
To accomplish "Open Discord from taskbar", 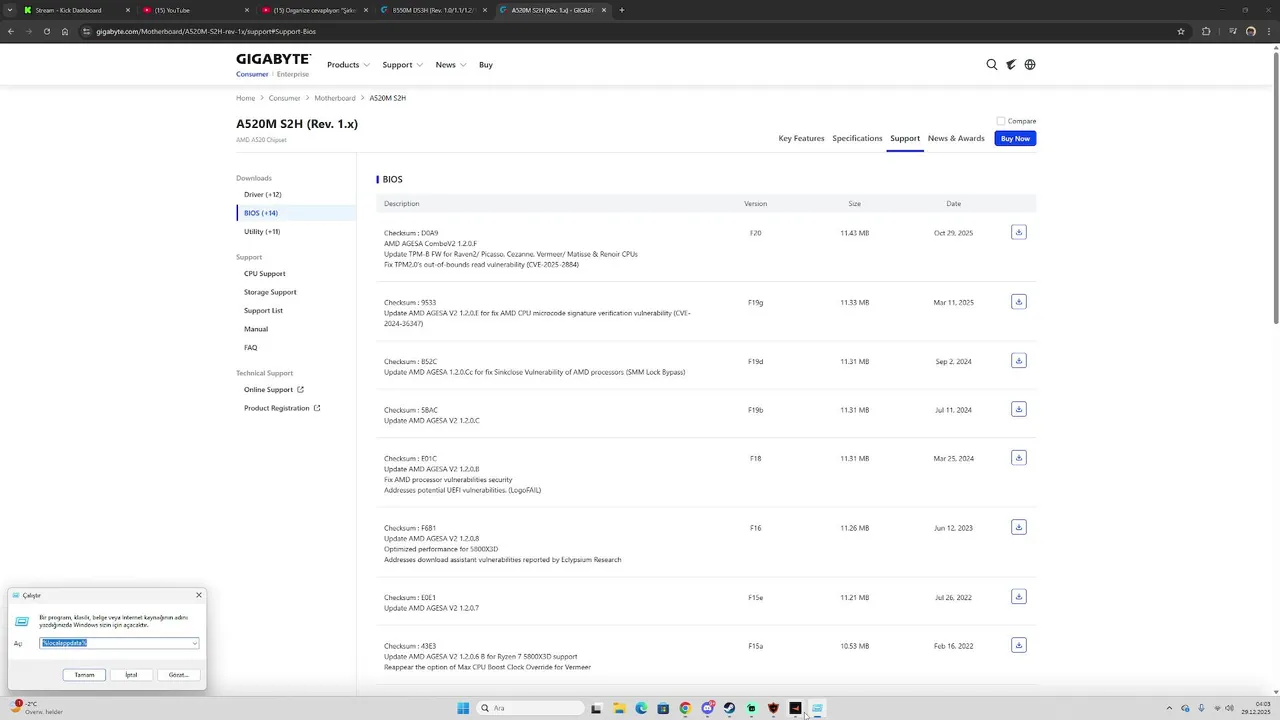I will [x=707, y=708].
